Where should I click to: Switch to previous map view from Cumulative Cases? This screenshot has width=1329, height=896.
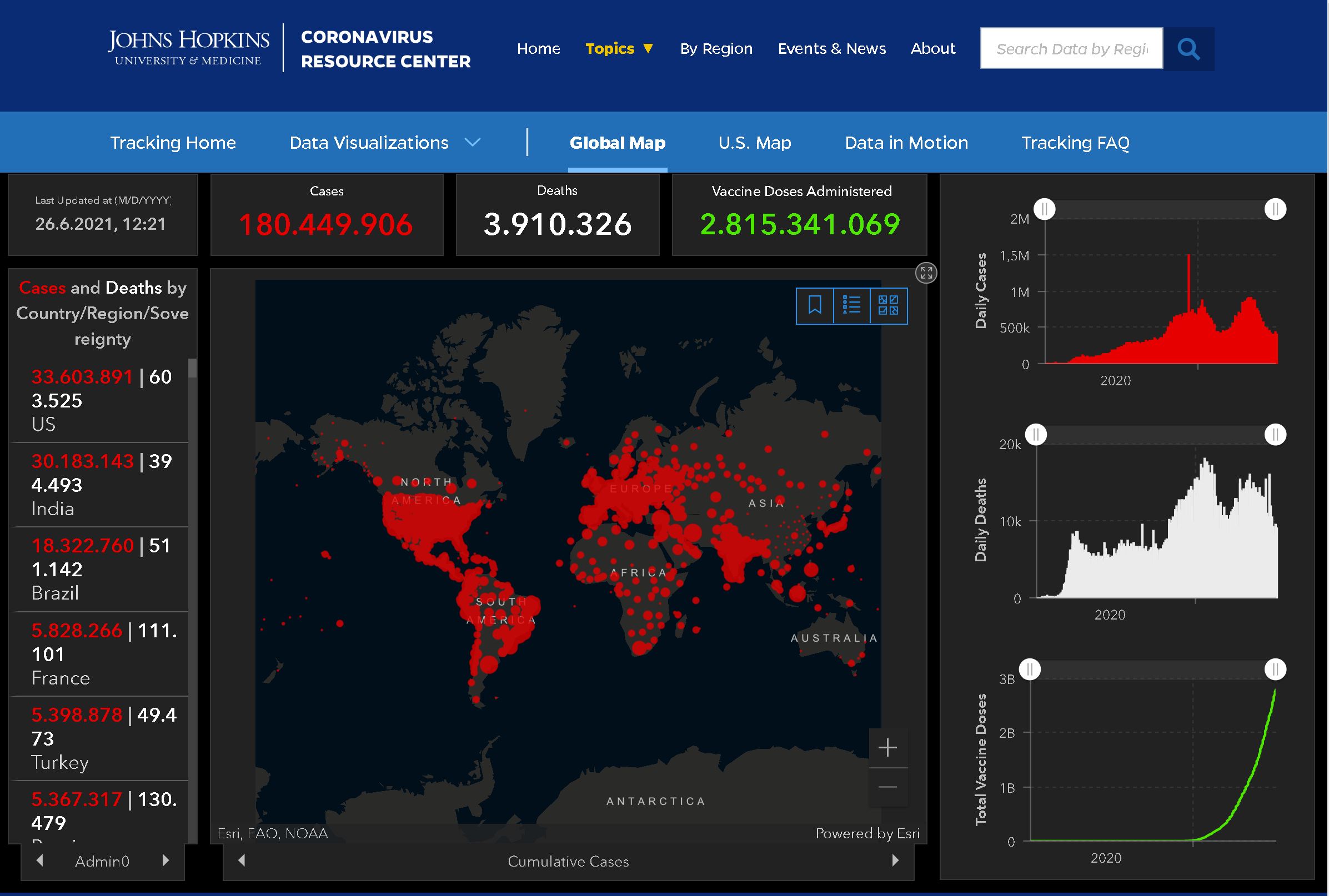242,860
